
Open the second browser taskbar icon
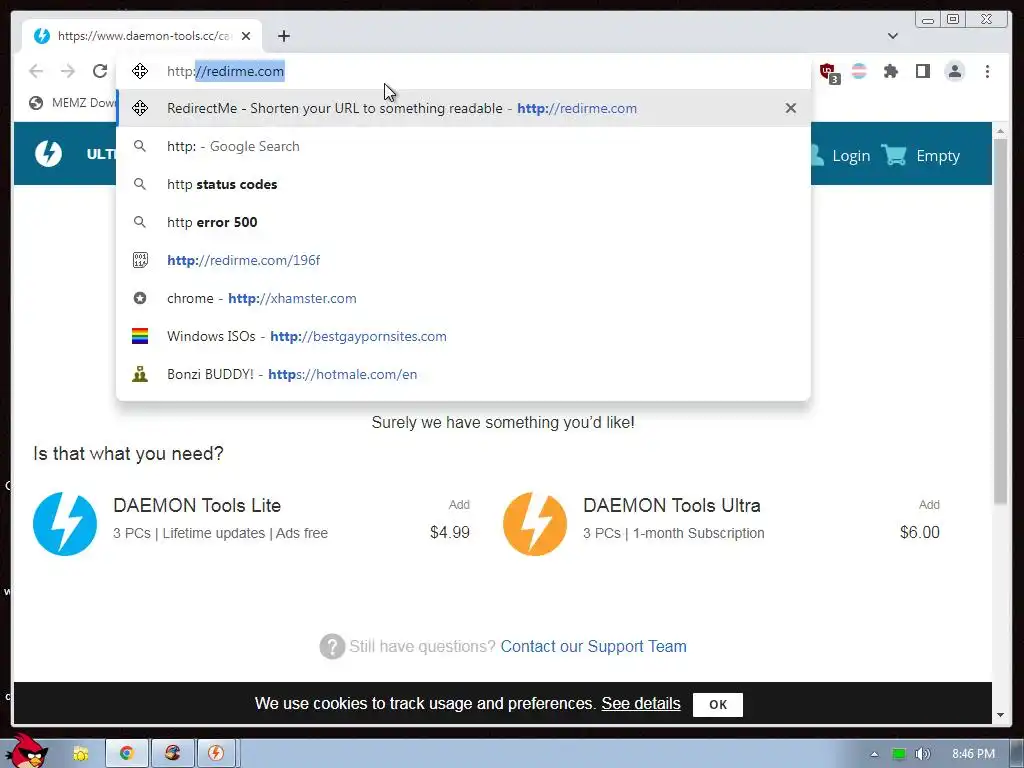click(x=172, y=754)
